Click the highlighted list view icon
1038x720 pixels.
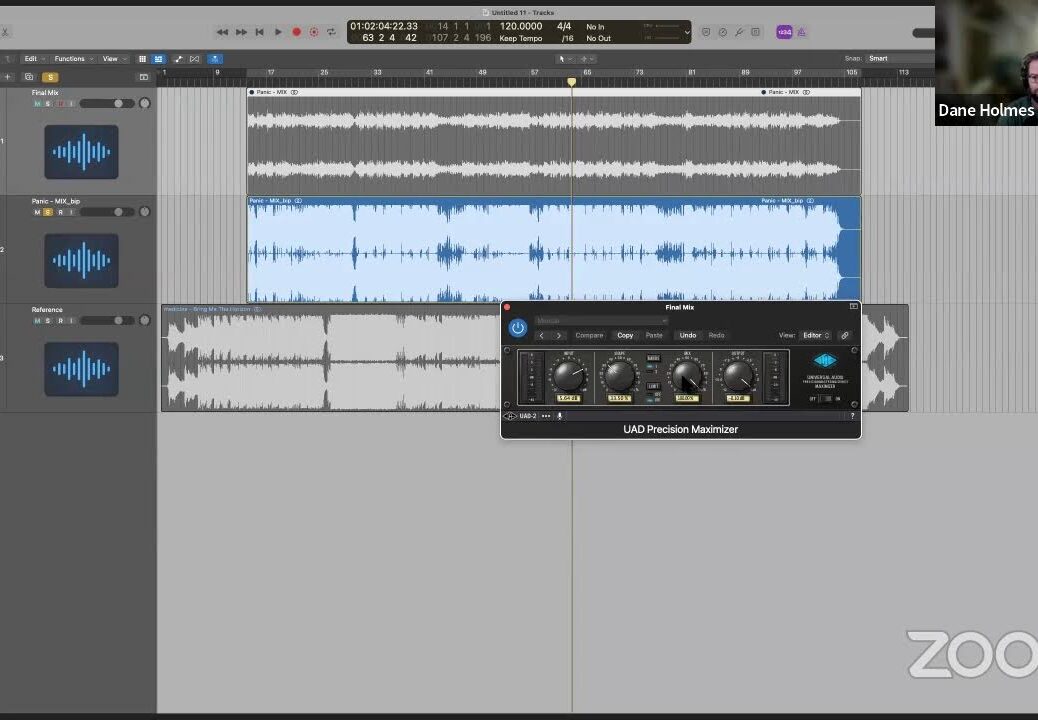pyautogui.click(x=158, y=59)
